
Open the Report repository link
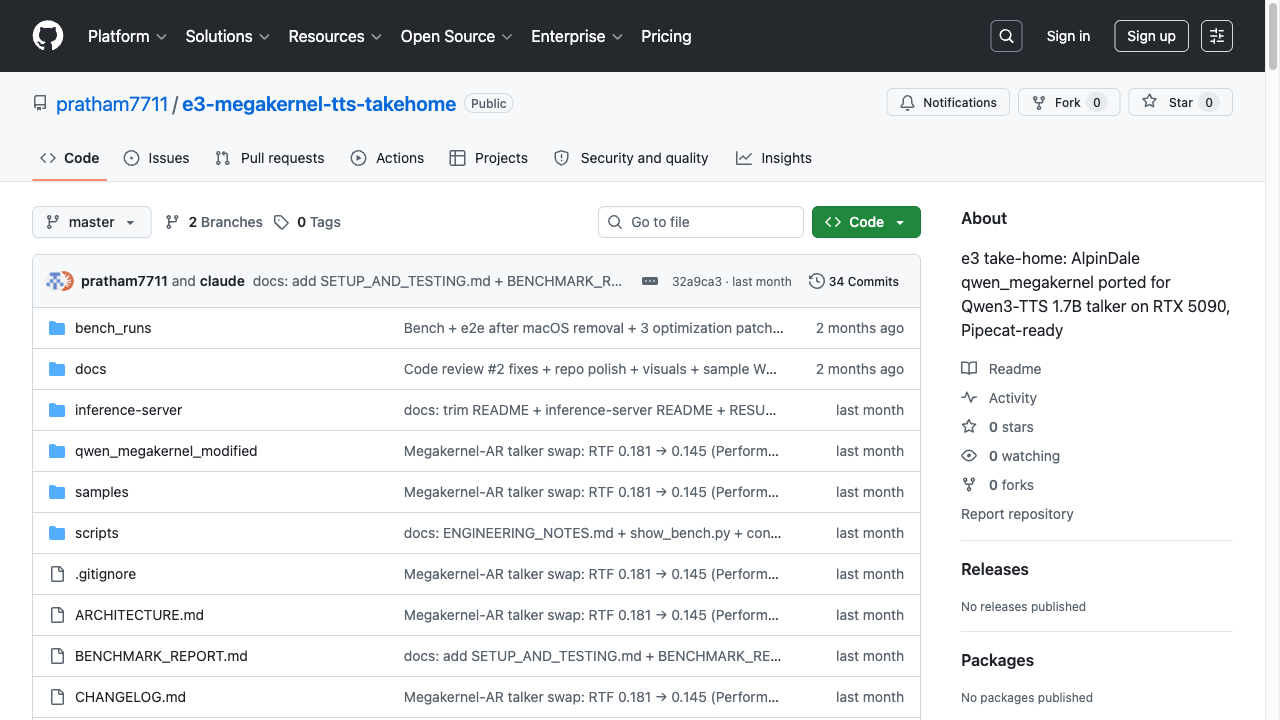pyautogui.click(x=1017, y=514)
